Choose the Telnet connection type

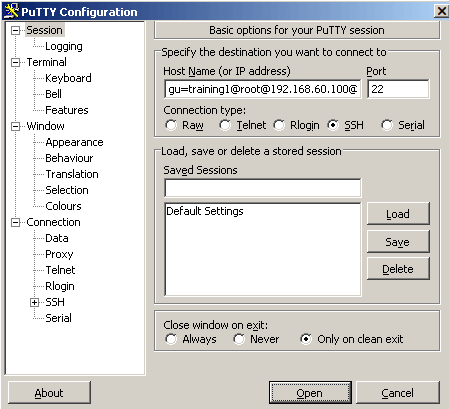225,125
